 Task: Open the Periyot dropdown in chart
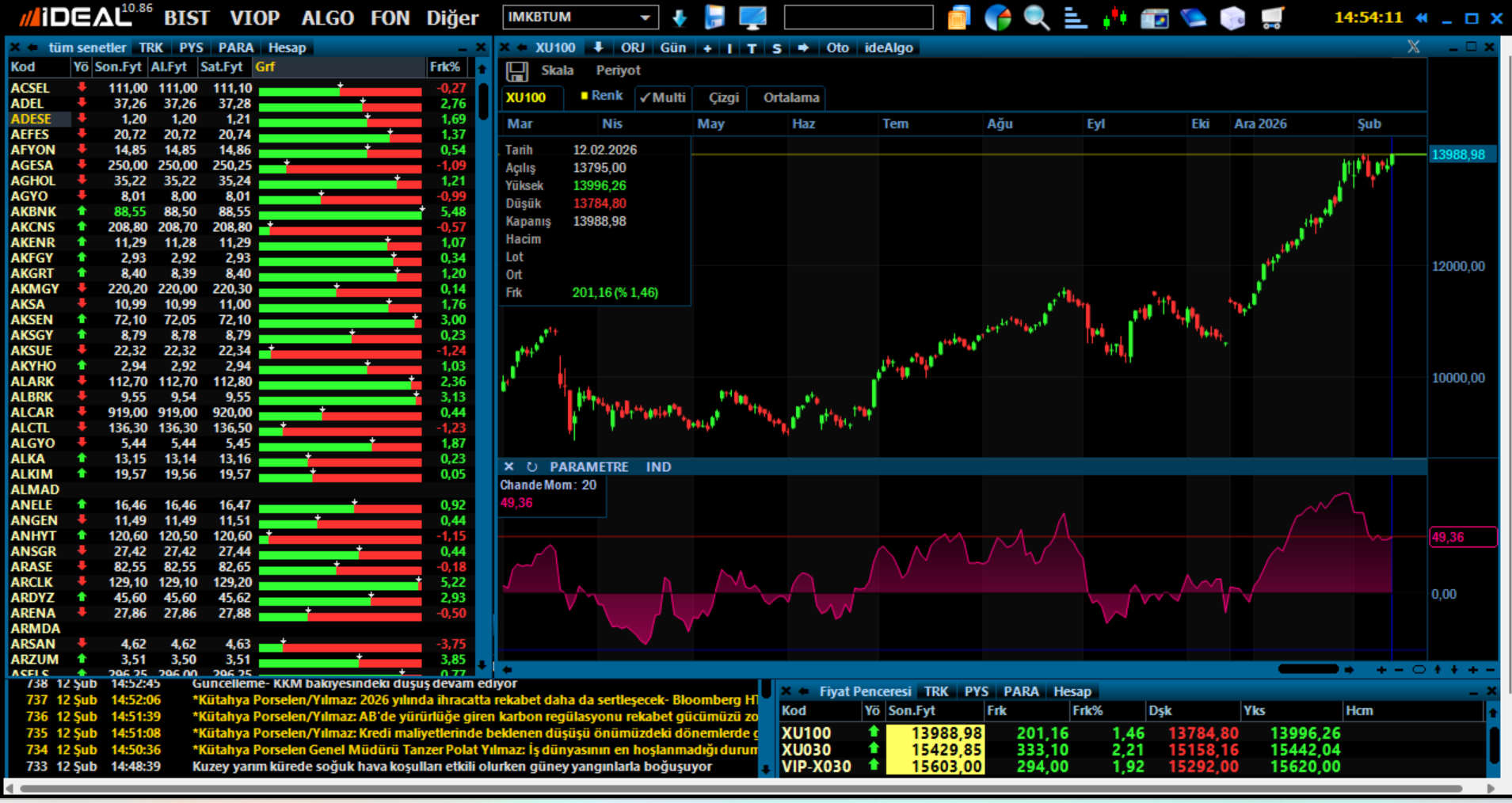pyautogui.click(x=618, y=70)
